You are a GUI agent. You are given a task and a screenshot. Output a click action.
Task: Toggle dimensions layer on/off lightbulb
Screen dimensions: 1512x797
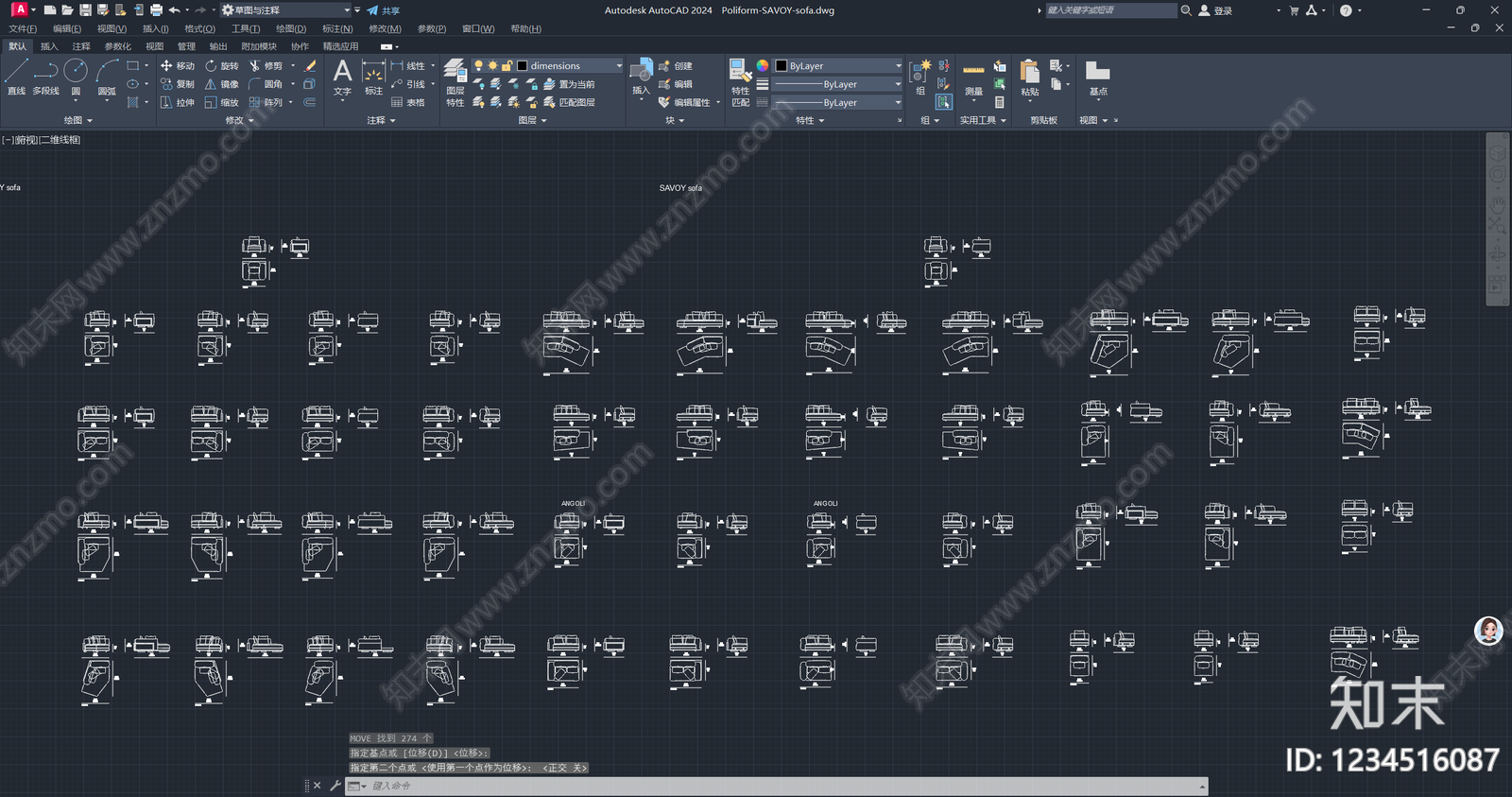point(478,66)
